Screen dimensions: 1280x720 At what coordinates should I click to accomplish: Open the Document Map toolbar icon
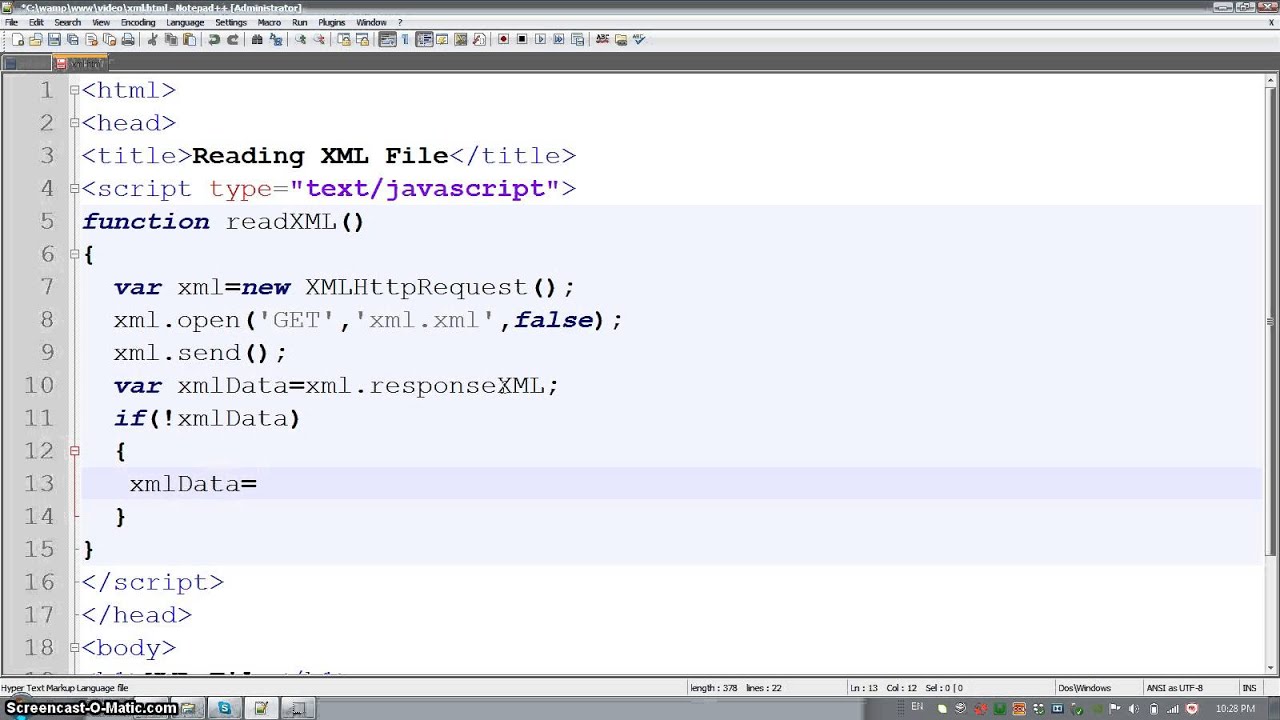click(460, 40)
